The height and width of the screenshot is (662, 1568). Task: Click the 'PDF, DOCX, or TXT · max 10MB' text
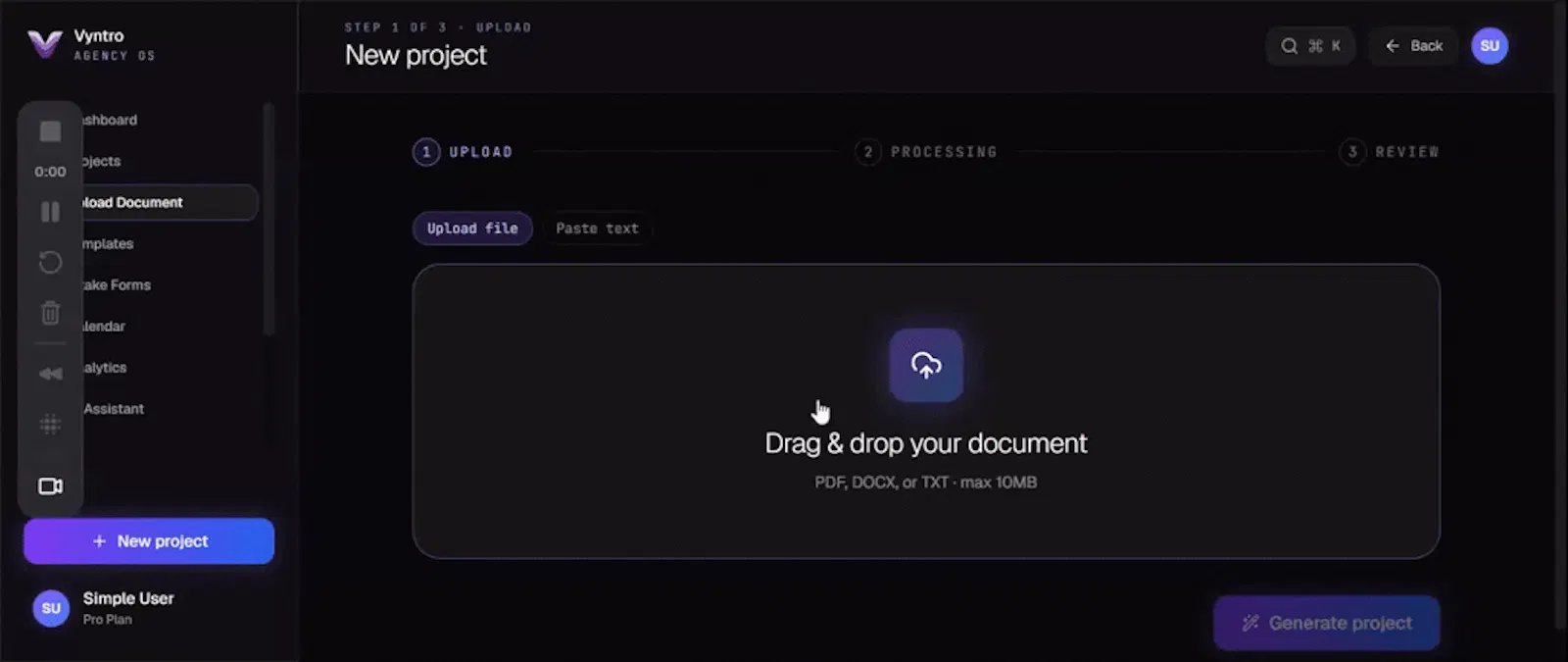point(926,483)
